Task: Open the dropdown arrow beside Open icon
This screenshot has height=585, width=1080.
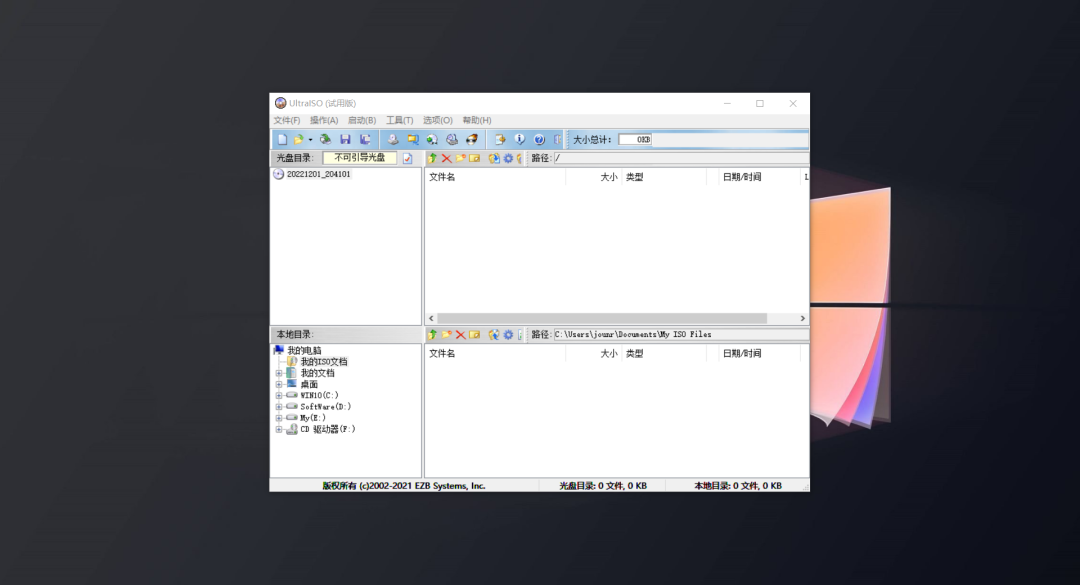Action: point(310,140)
